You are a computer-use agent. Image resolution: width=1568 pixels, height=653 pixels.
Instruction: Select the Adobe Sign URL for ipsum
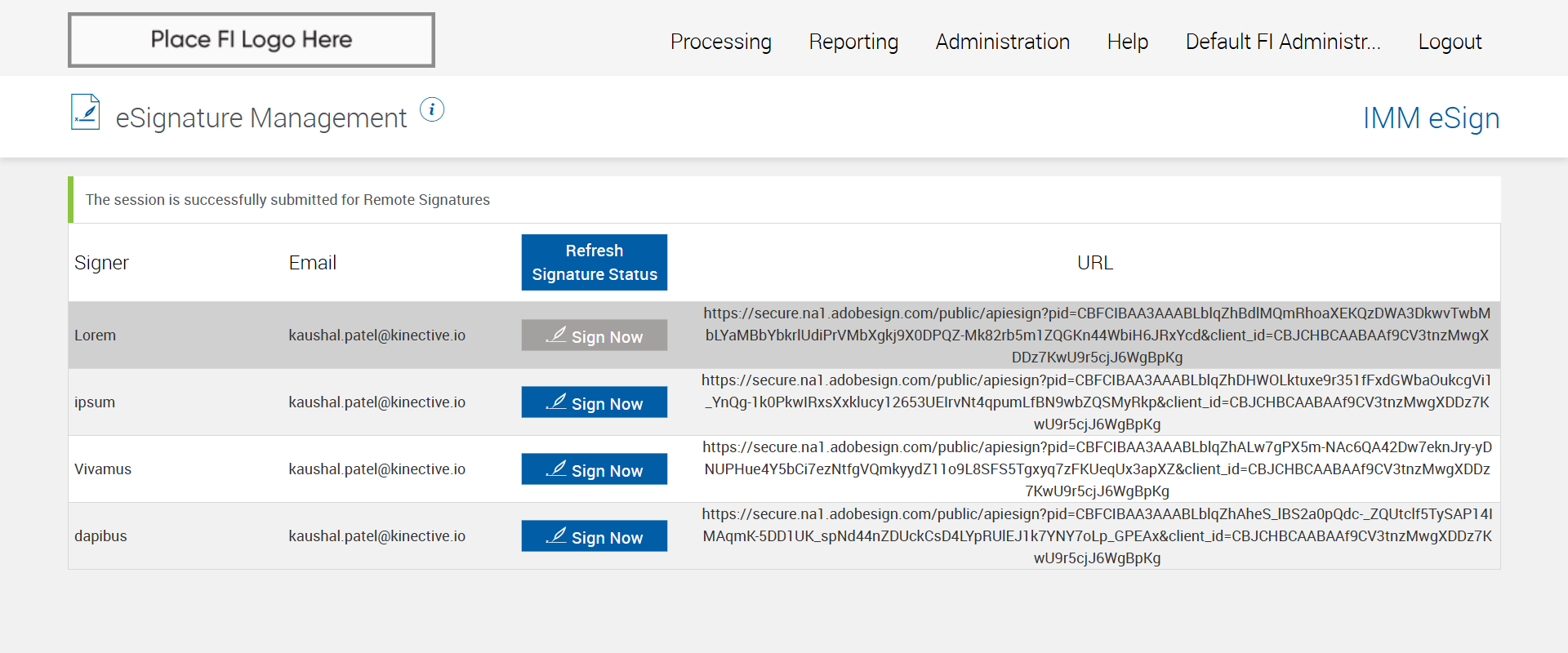coord(1096,402)
